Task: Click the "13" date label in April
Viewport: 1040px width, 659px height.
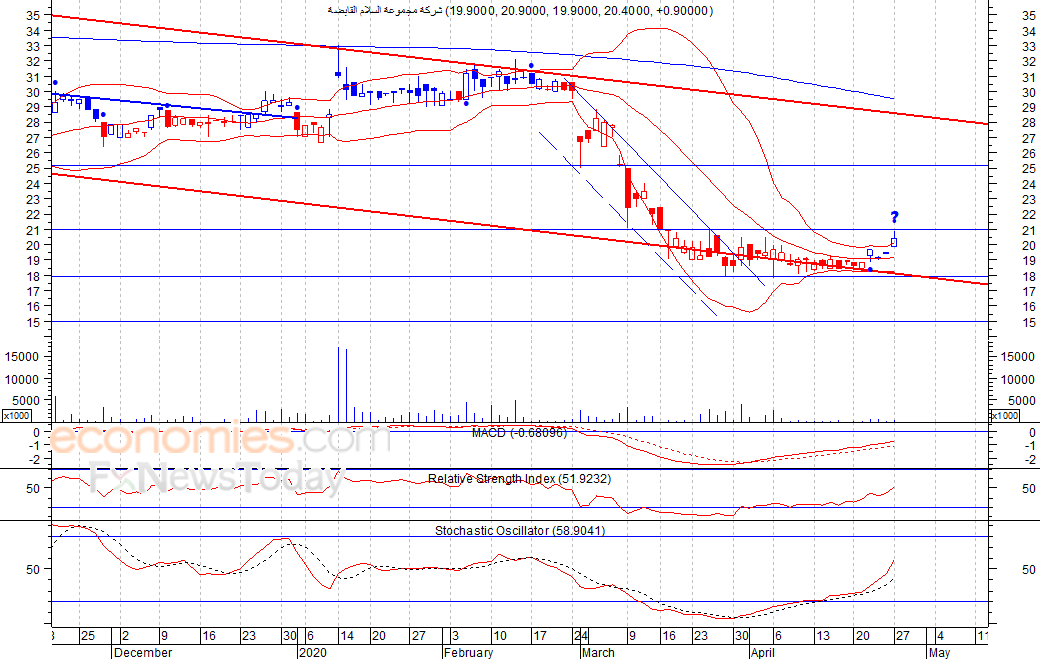Action: (x=822, y=636)
